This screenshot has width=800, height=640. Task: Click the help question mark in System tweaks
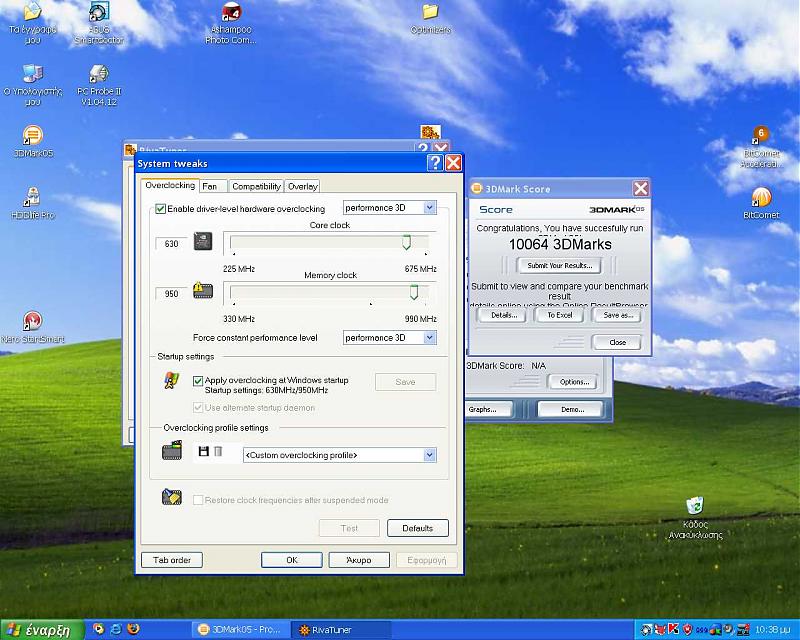tap(435, 163)
